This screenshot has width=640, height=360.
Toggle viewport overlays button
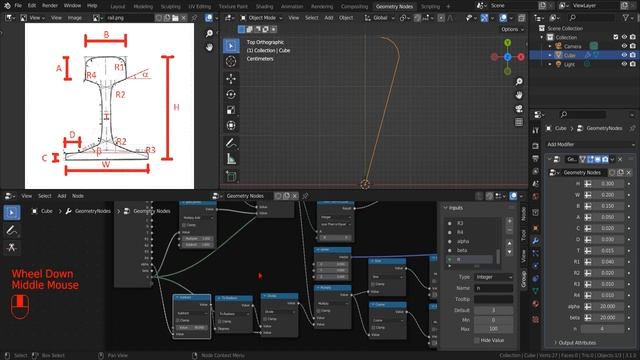[503, 18]
